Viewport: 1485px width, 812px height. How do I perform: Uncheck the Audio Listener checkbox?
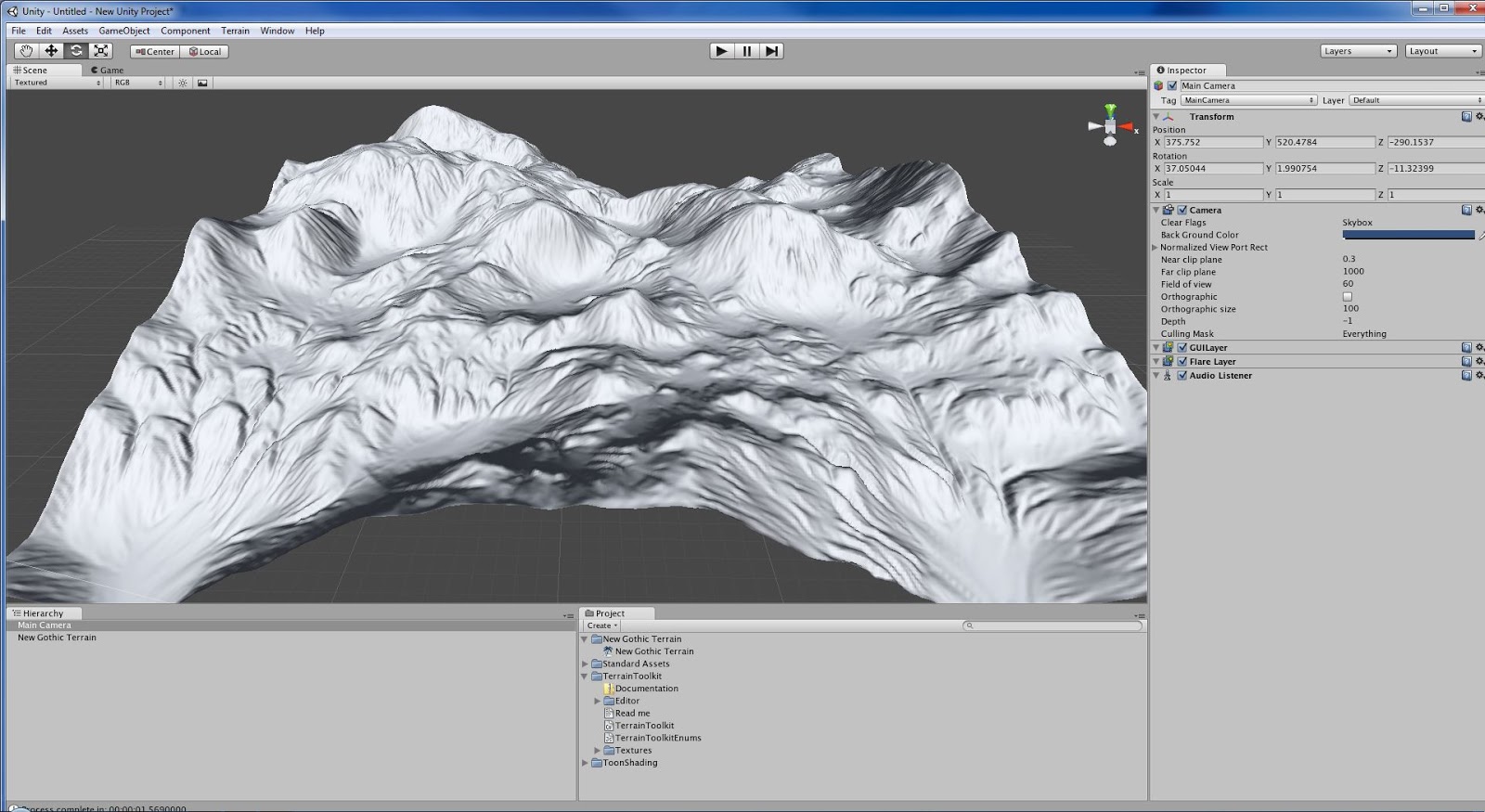(1182, 376)
